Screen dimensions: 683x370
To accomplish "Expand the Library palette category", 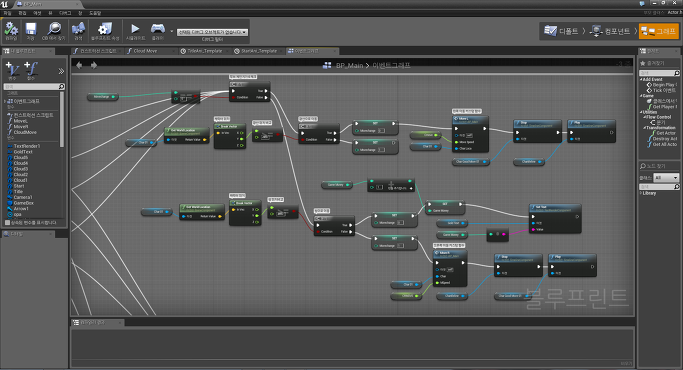I will pyautogui.click(x=641, y=193).
